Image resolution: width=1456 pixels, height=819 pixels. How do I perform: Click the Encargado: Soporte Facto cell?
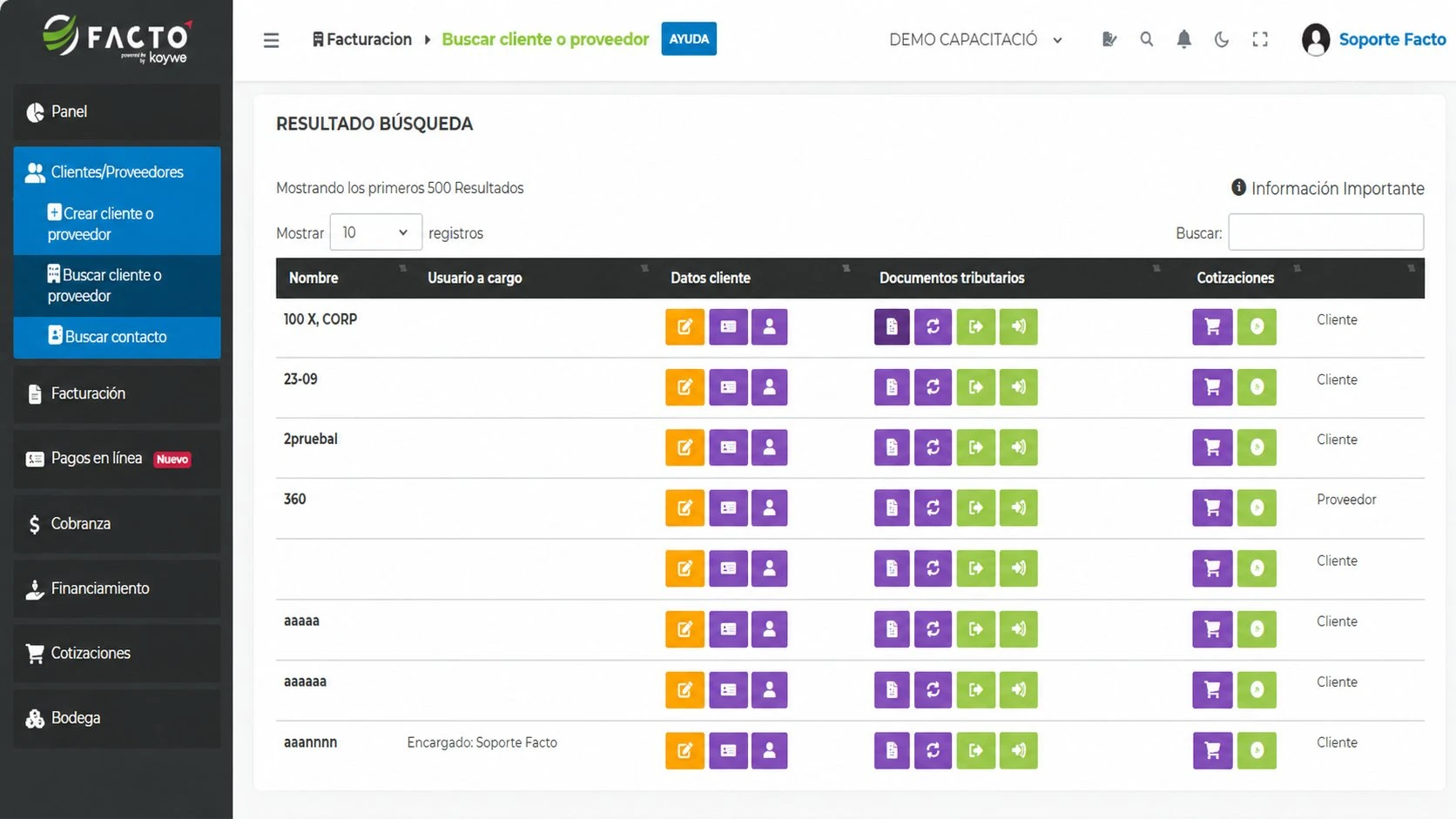[482, 742]
